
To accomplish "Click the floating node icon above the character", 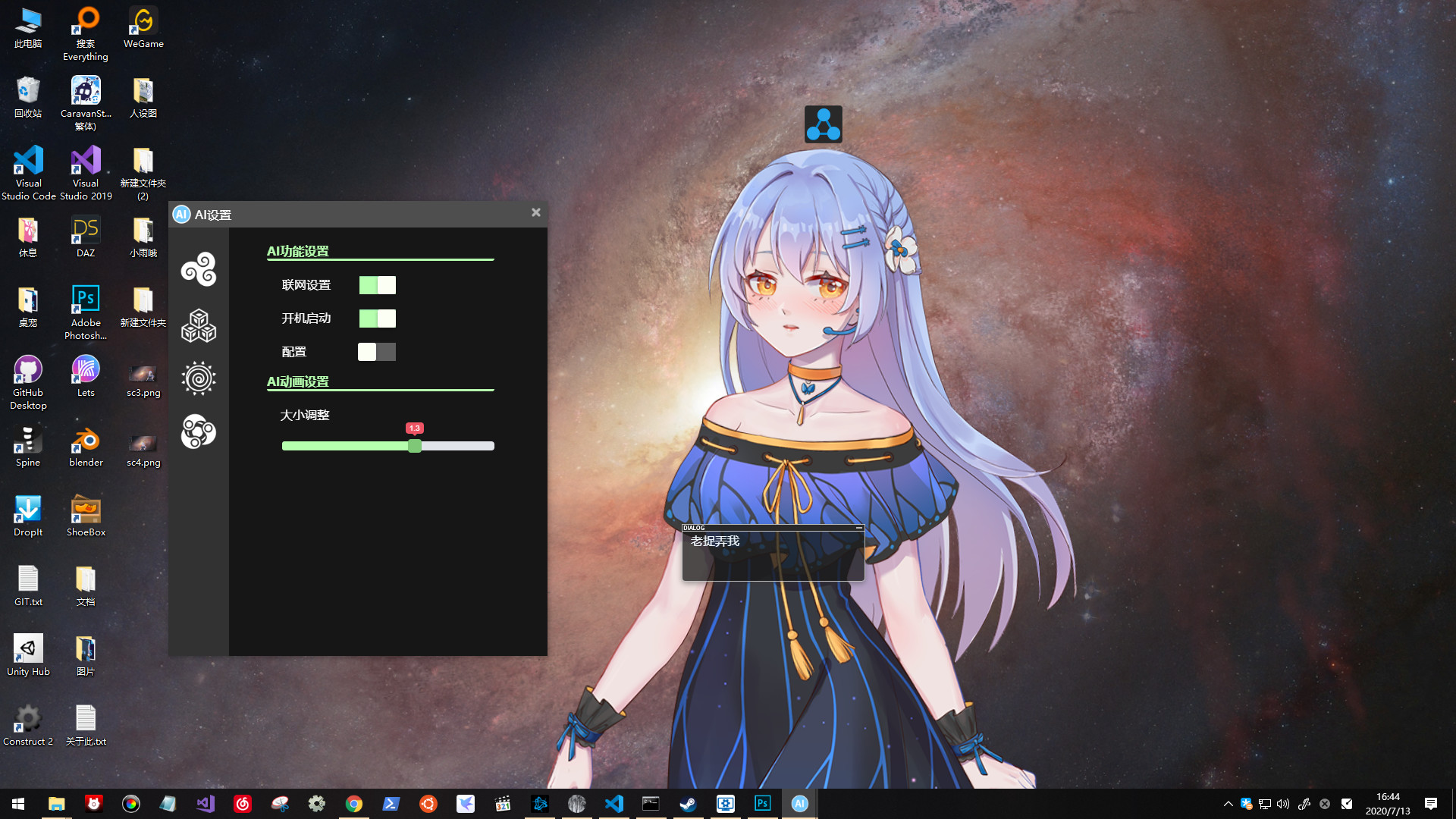I will point(824,124).
